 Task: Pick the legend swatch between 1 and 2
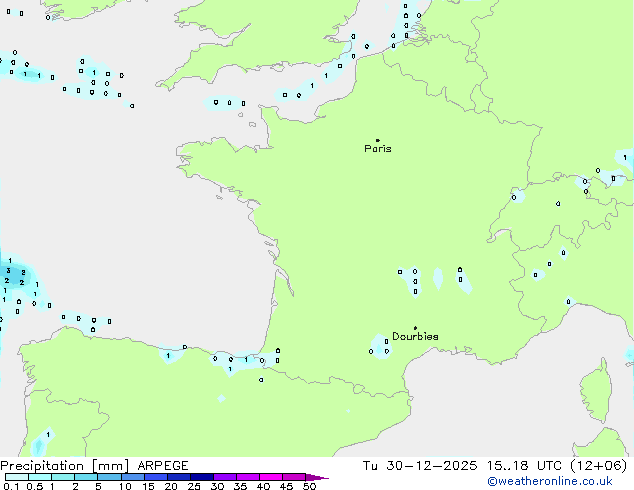[63, 478]
